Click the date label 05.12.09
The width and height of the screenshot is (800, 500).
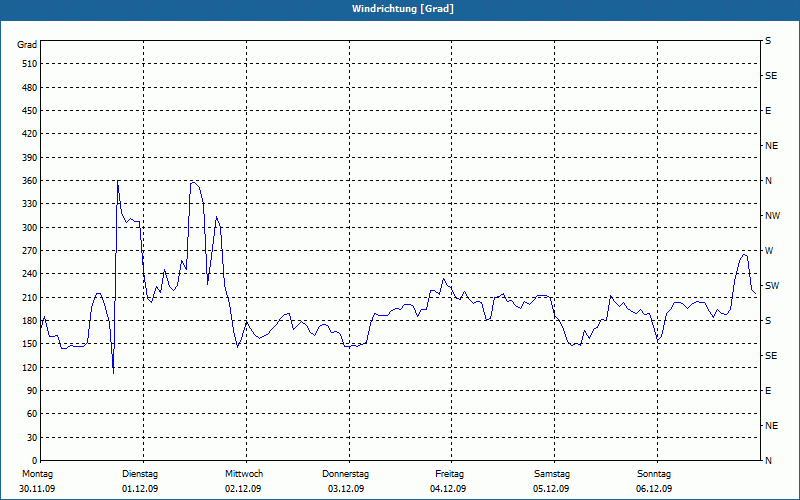point(551,489)
